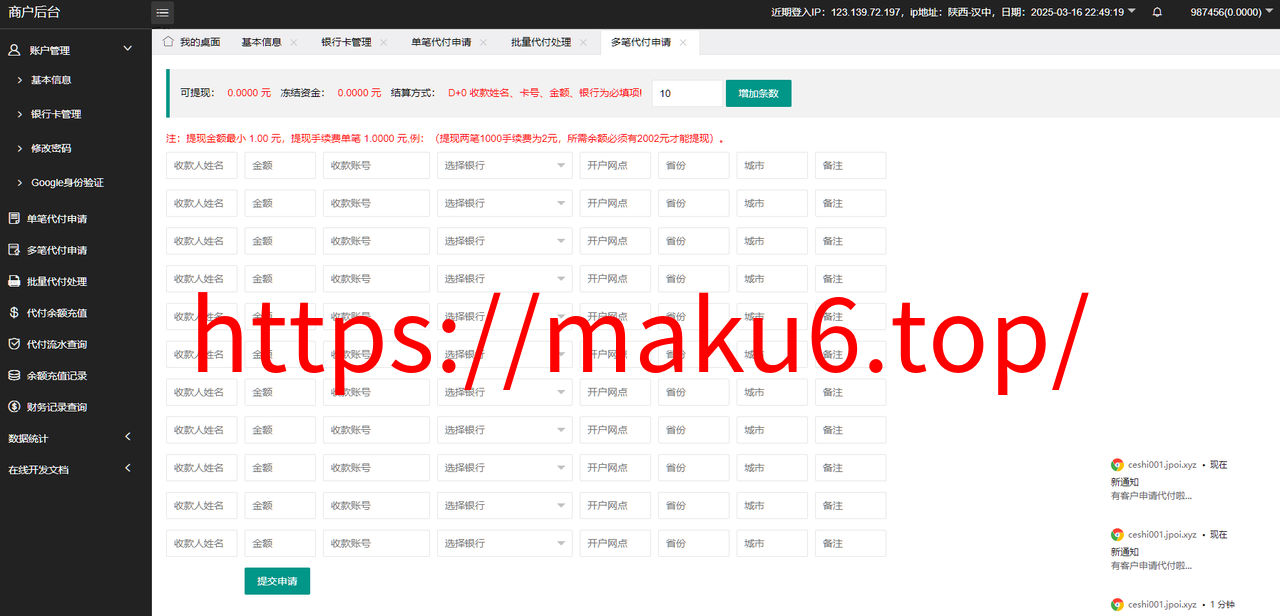Click the row count field showing 10
This screenshot has width=1280, height=616.
pyautogui.click(x=687, y=93)
